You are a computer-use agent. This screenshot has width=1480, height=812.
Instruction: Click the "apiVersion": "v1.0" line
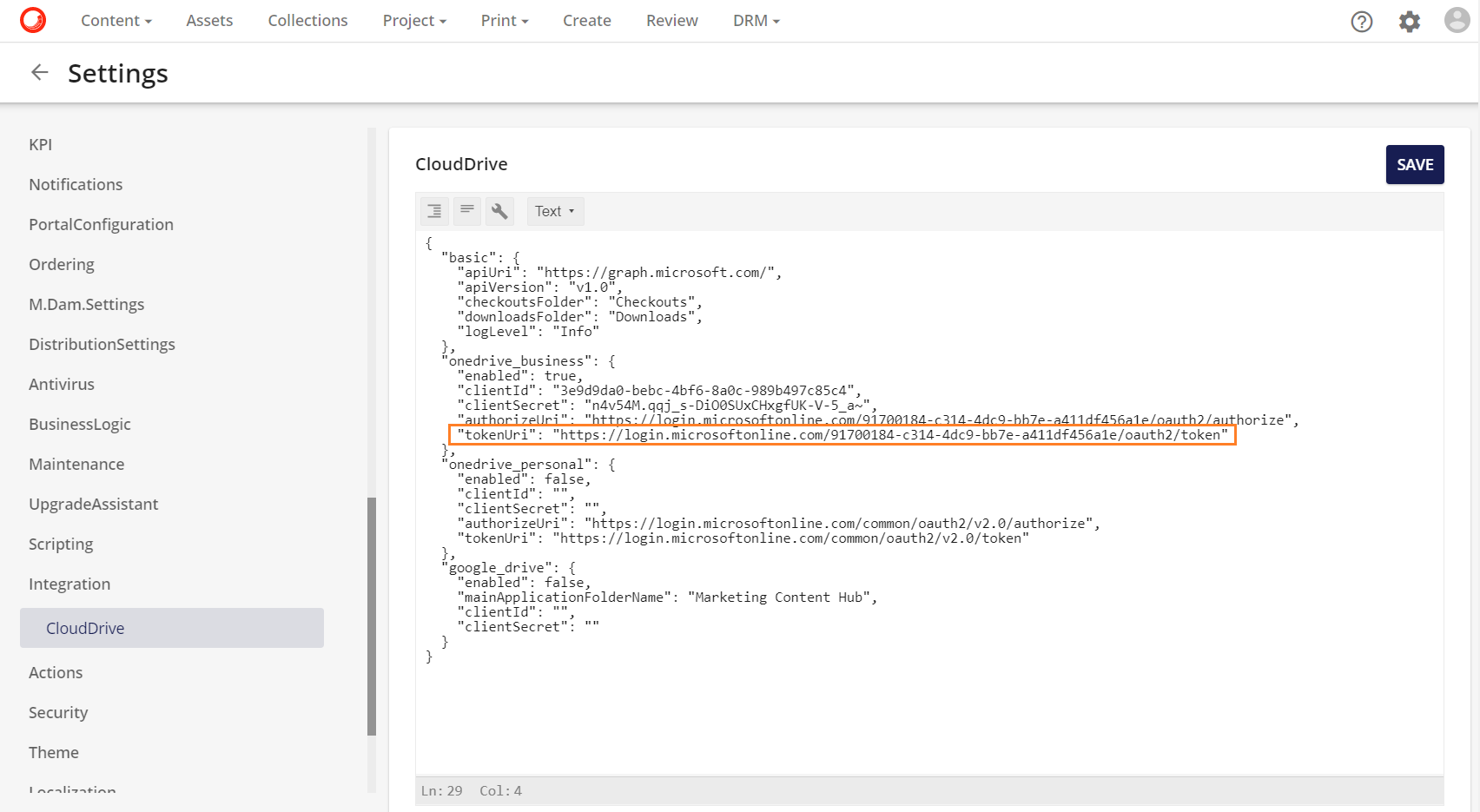pos(539,287)
